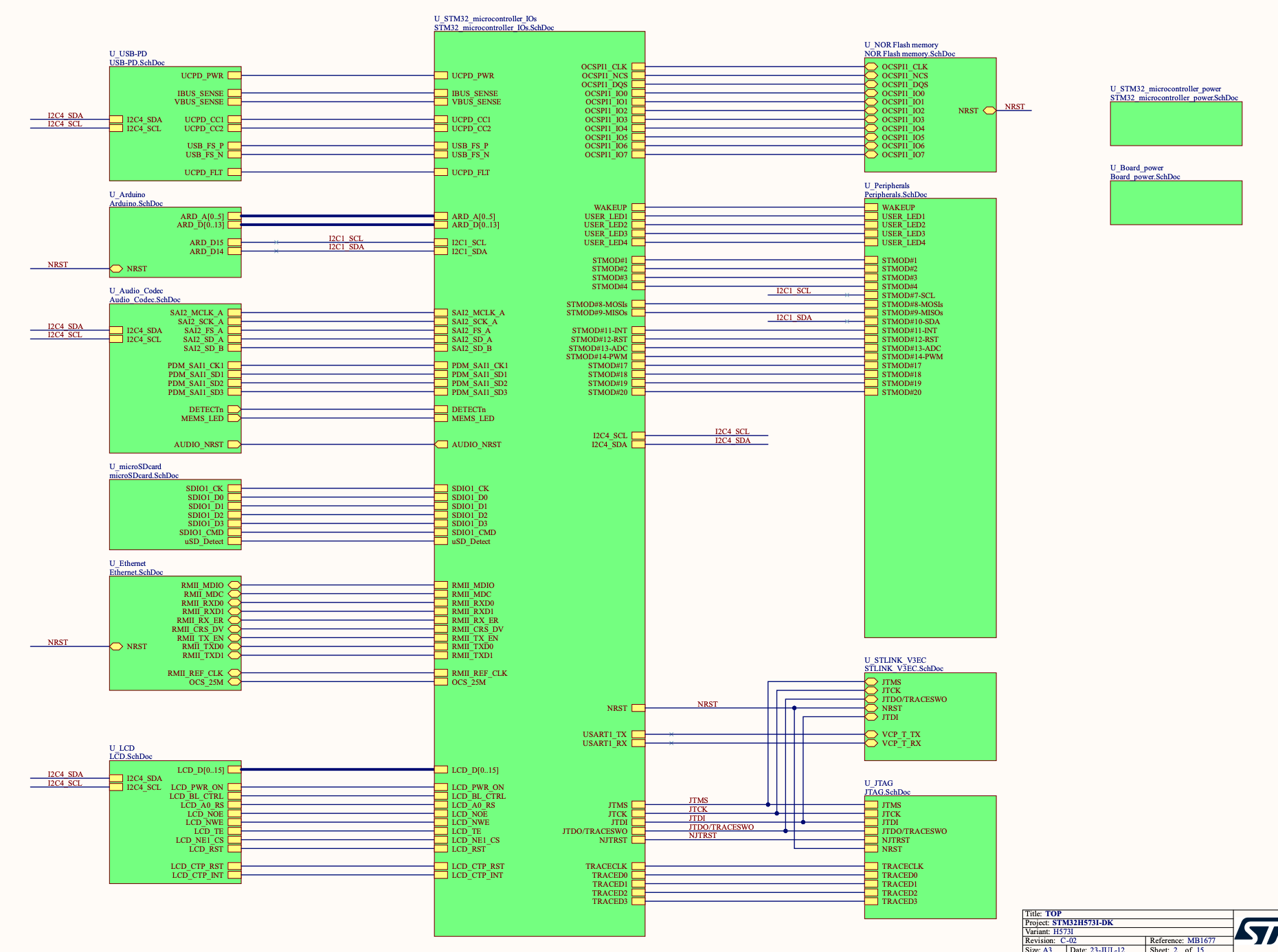Select TRACECLK port in JTAG block
The height and width of the screenshot is (952, 1278).
pos(871,866)
